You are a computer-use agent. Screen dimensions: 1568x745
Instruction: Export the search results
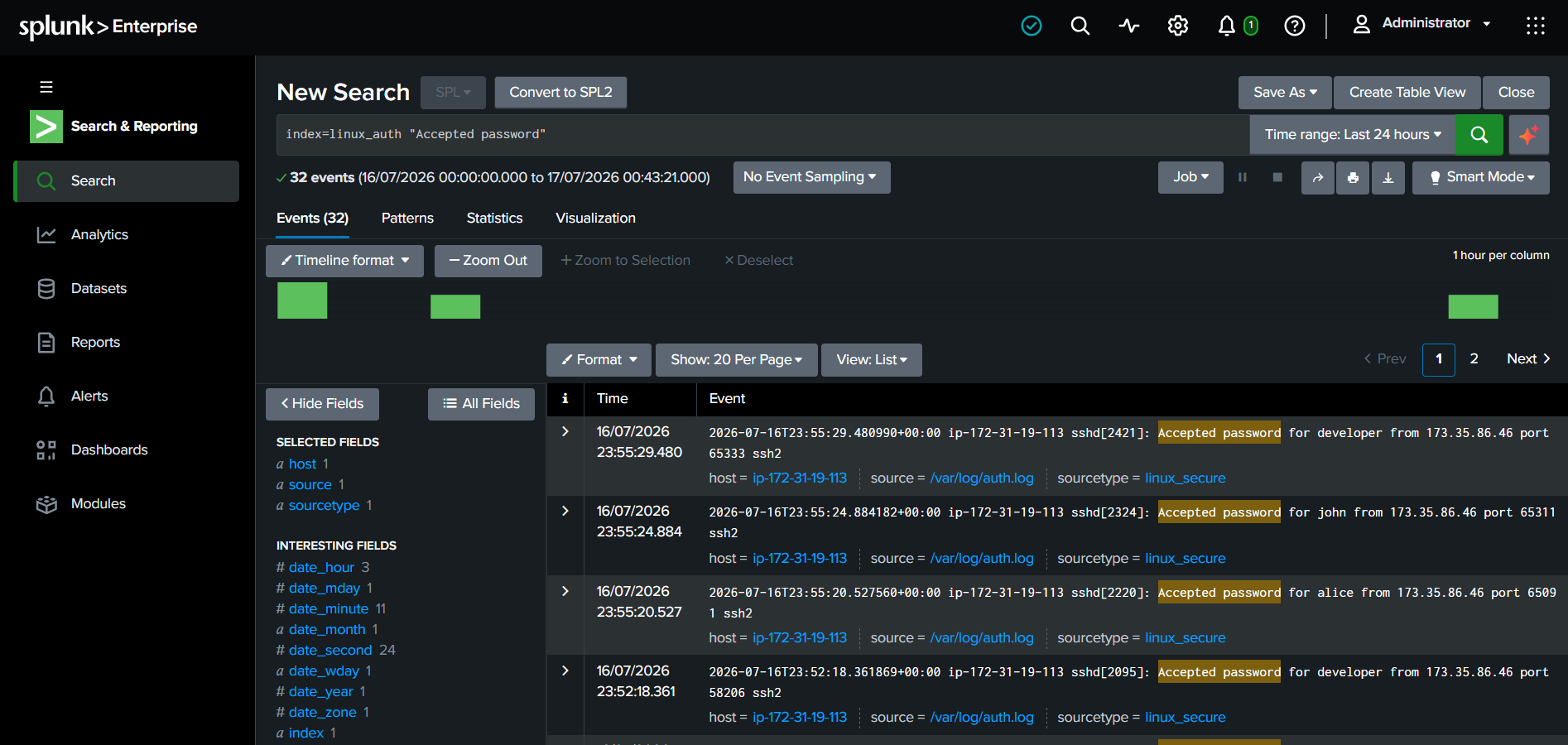[x=1388, y=178]
